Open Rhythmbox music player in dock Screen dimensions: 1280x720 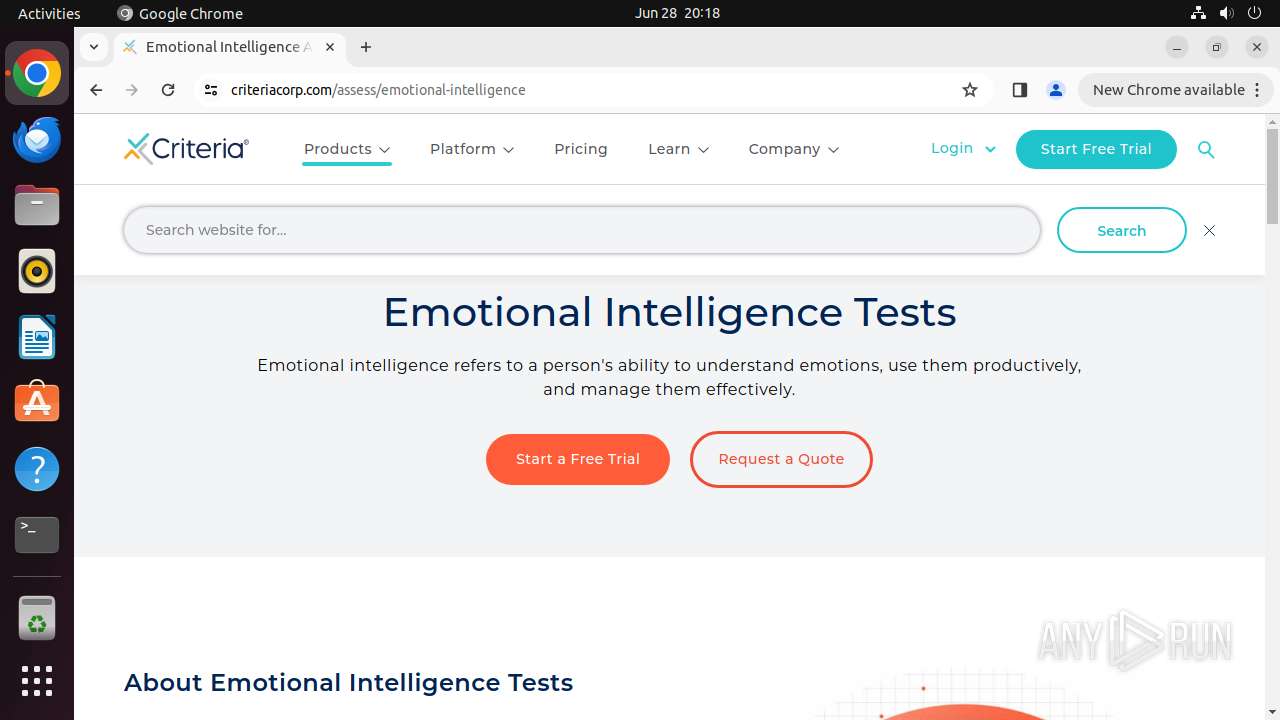click(37, 271)
